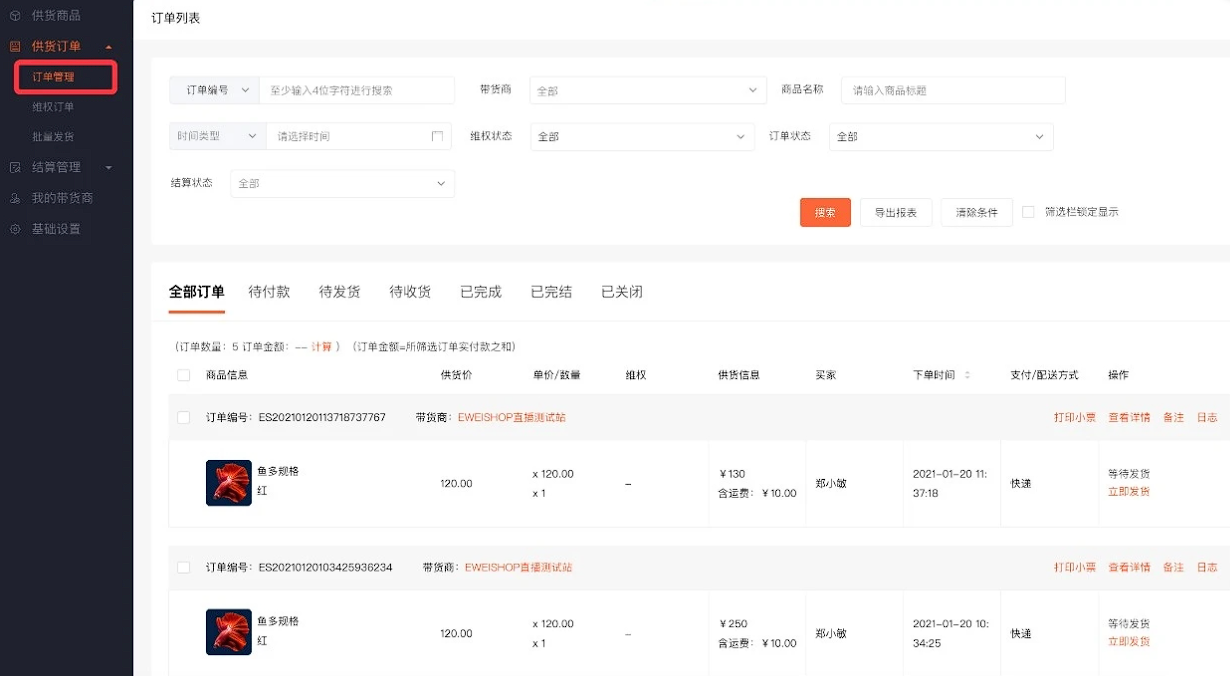Image resolution: width=1230 pixels, height=676 pixels.
Task: Click 立即发货 link on first order
Action: [1129, 491]
